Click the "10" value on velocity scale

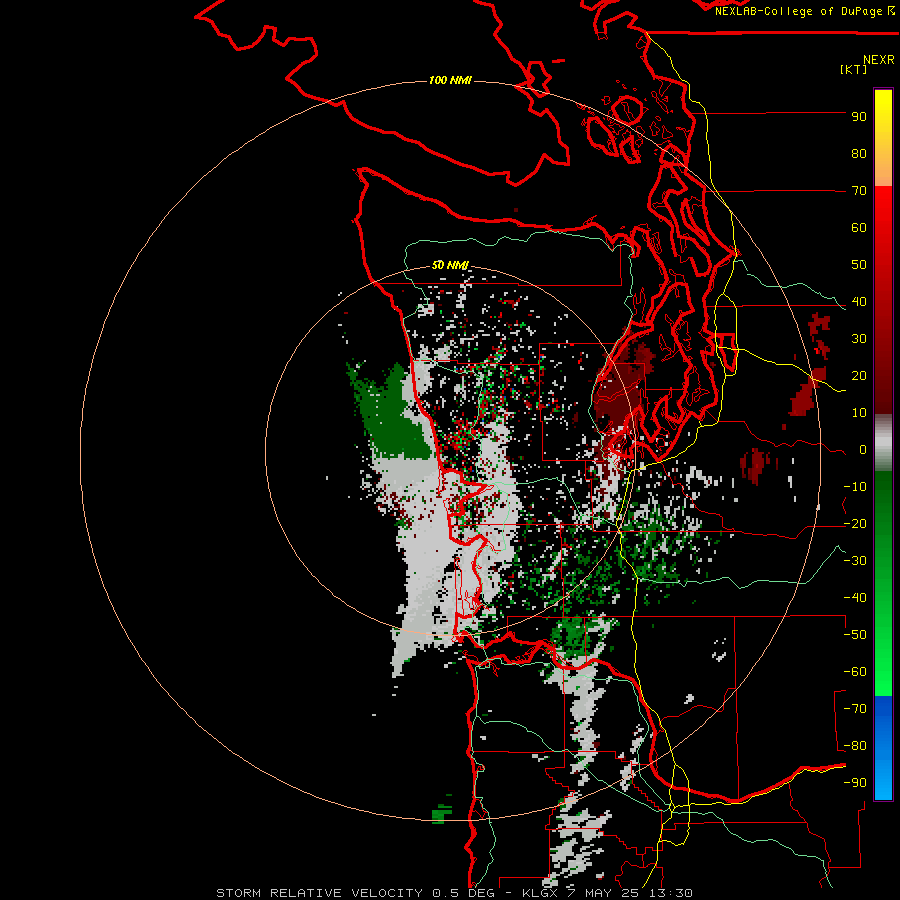tap(859, 413)
